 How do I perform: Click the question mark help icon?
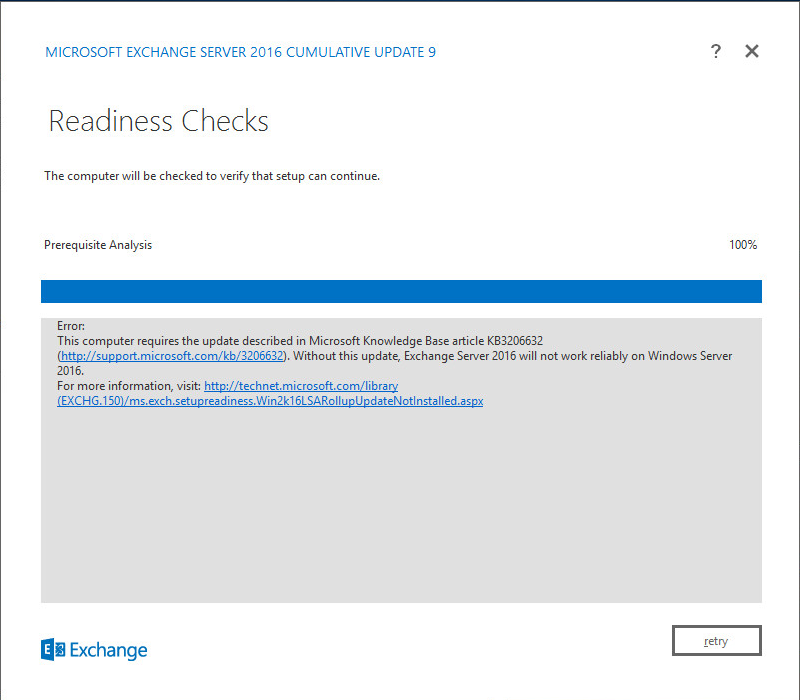[x=716, y=51]
